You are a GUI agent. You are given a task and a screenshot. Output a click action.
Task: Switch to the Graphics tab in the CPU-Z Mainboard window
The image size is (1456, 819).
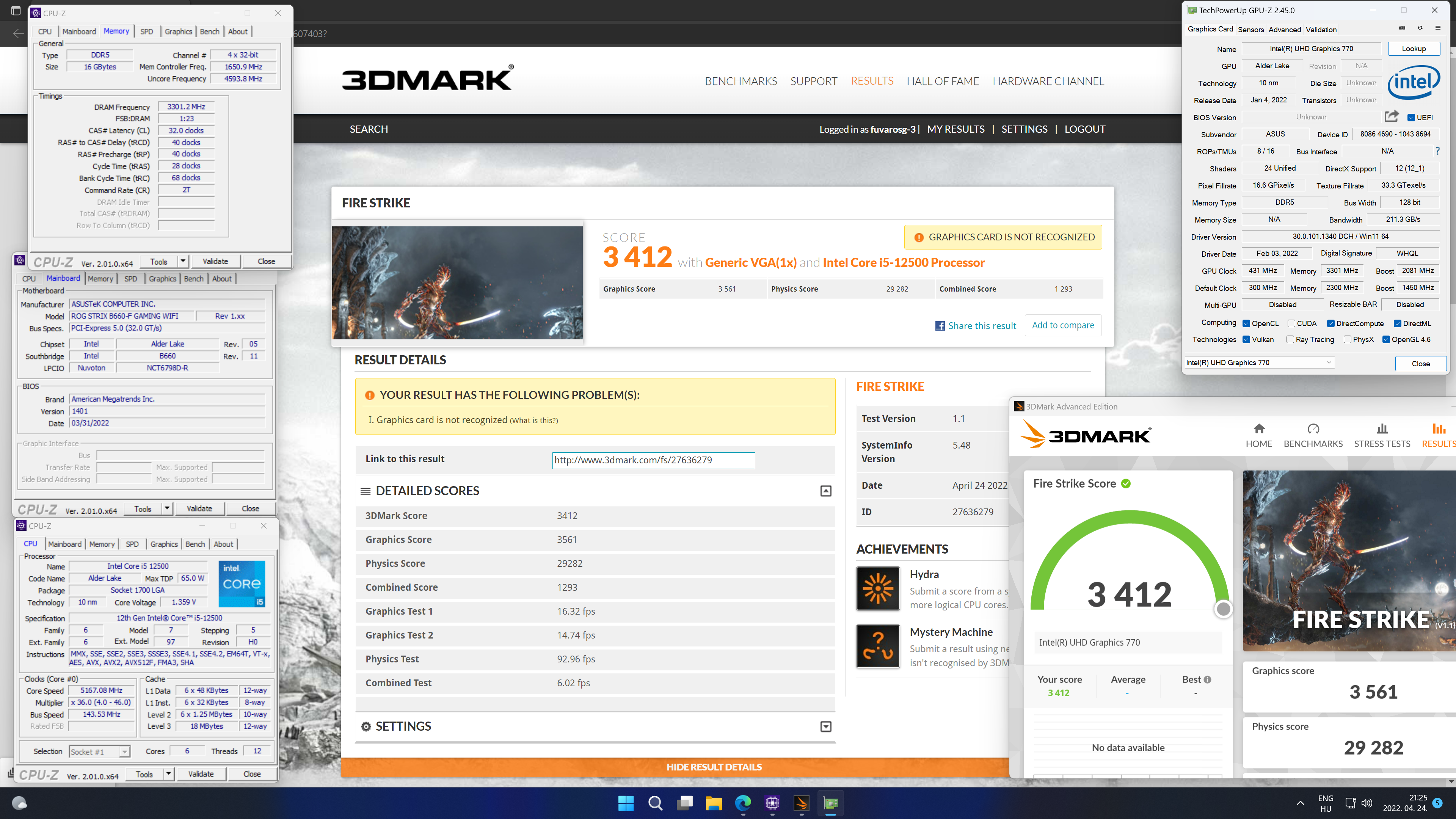(163, 279)
